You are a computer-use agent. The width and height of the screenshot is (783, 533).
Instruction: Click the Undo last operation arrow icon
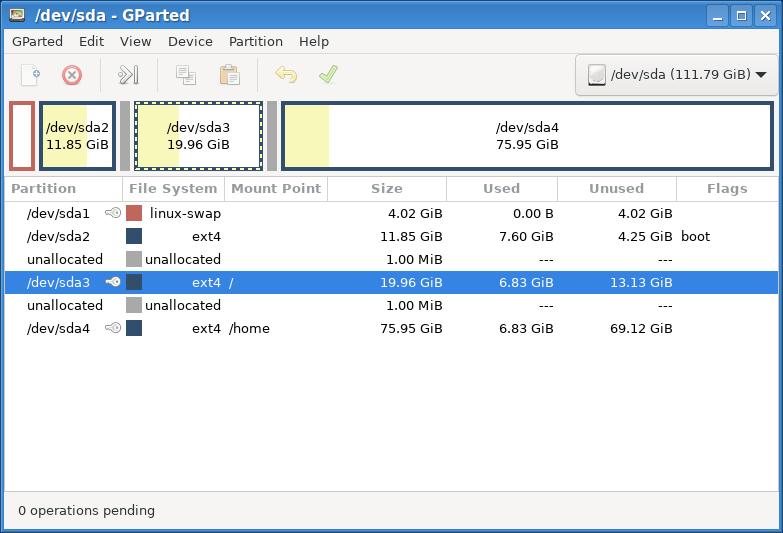[286, 75]
